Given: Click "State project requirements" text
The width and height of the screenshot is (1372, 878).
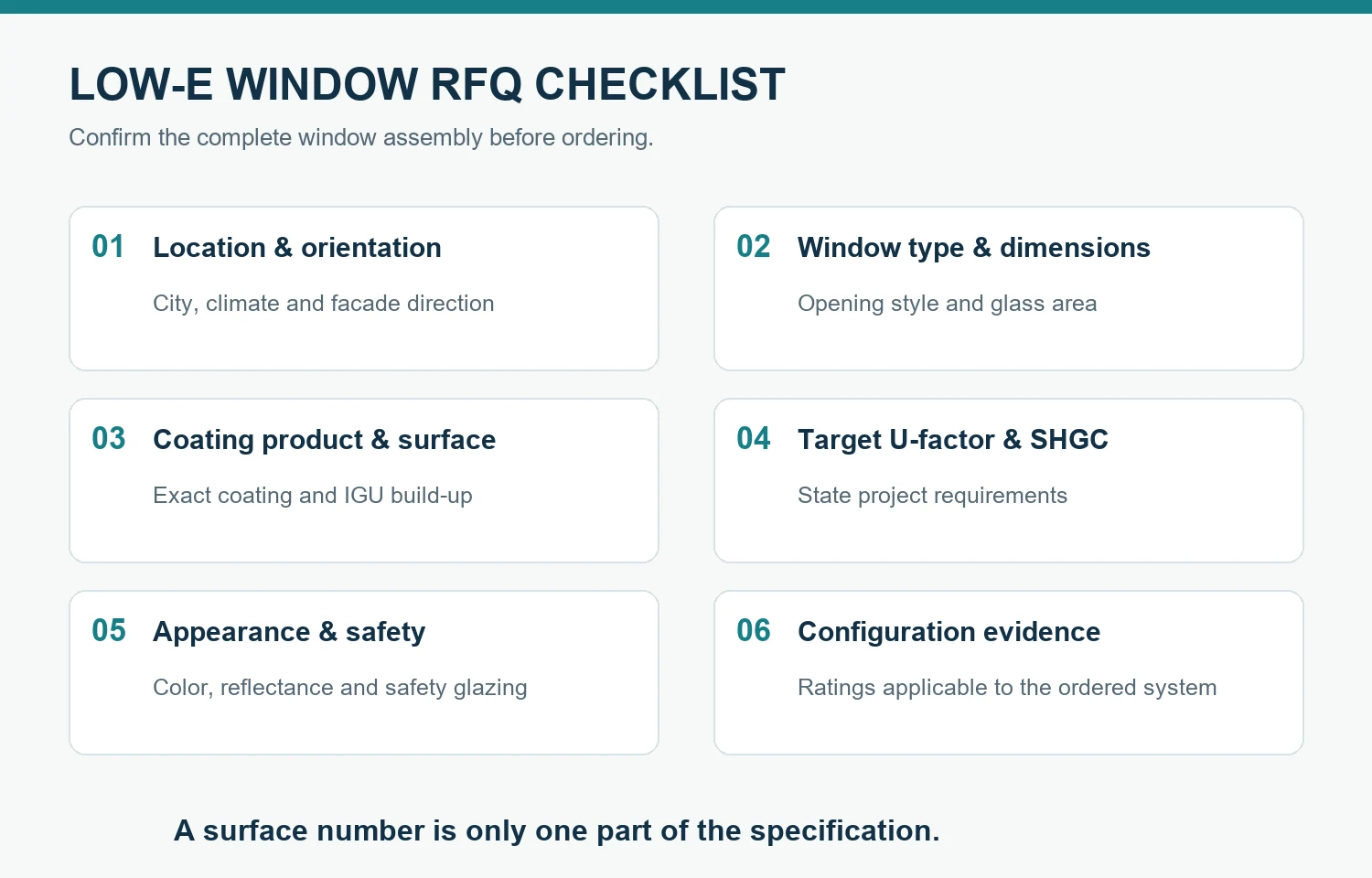Looking at the screenshot, I should 932,496.
